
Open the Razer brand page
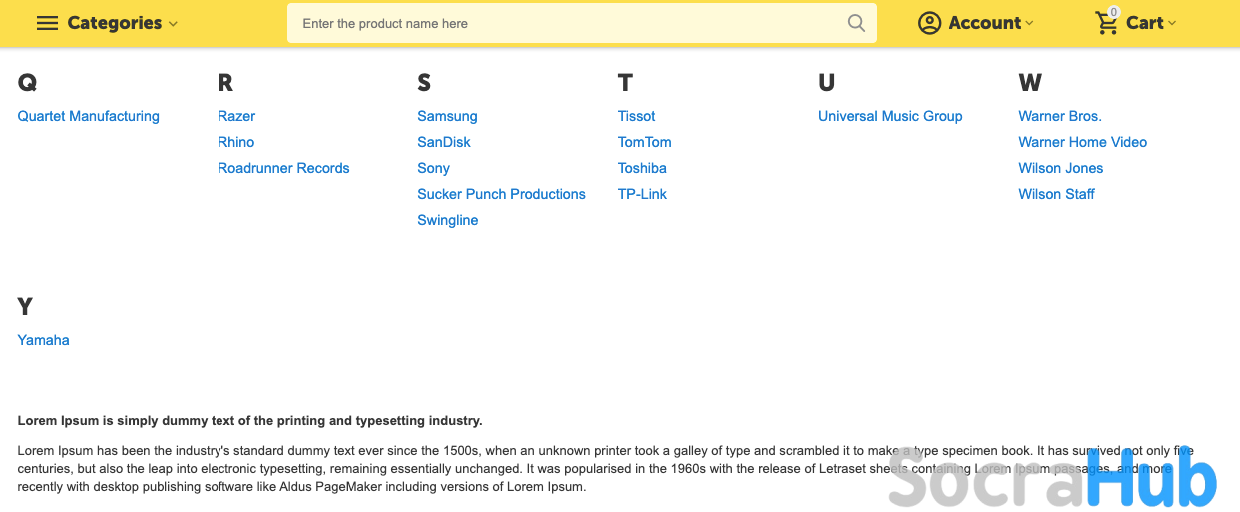point(237,116)
